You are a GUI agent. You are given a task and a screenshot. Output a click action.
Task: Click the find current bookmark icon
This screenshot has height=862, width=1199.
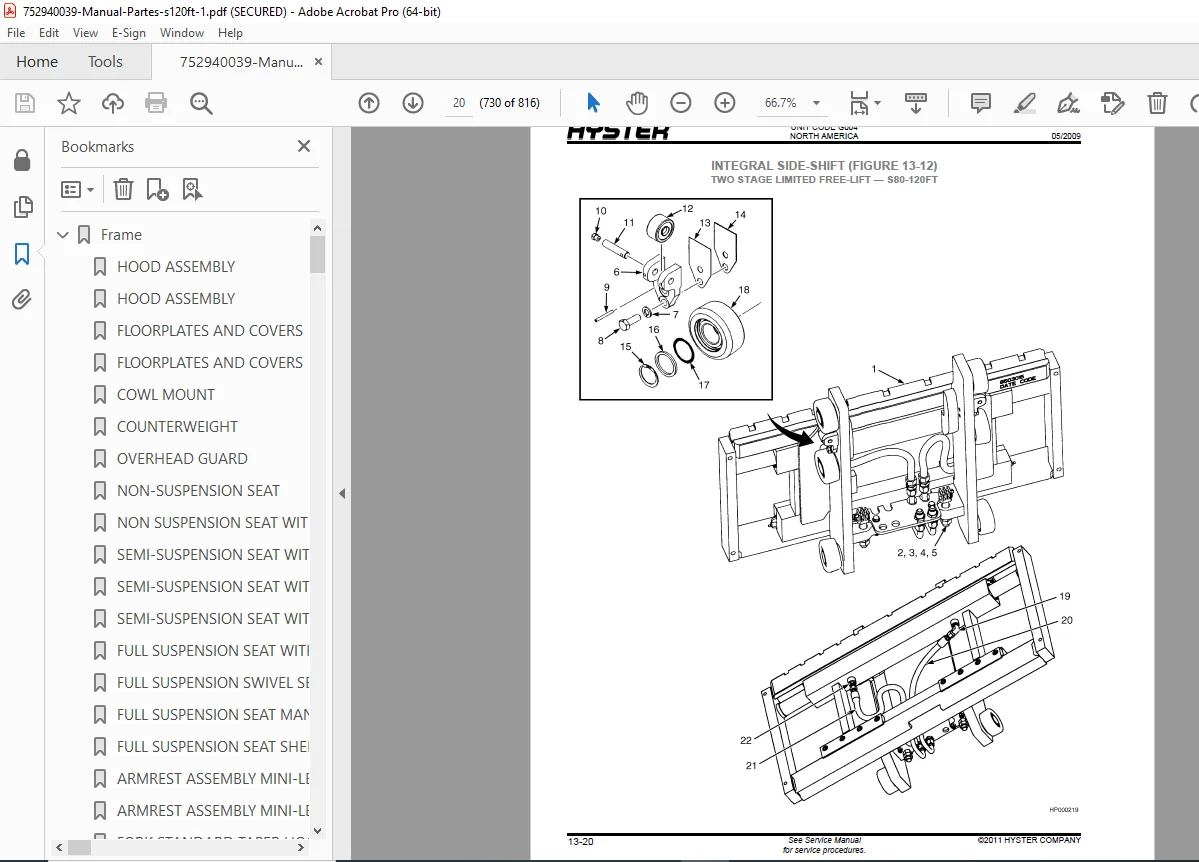coord(192,189)
